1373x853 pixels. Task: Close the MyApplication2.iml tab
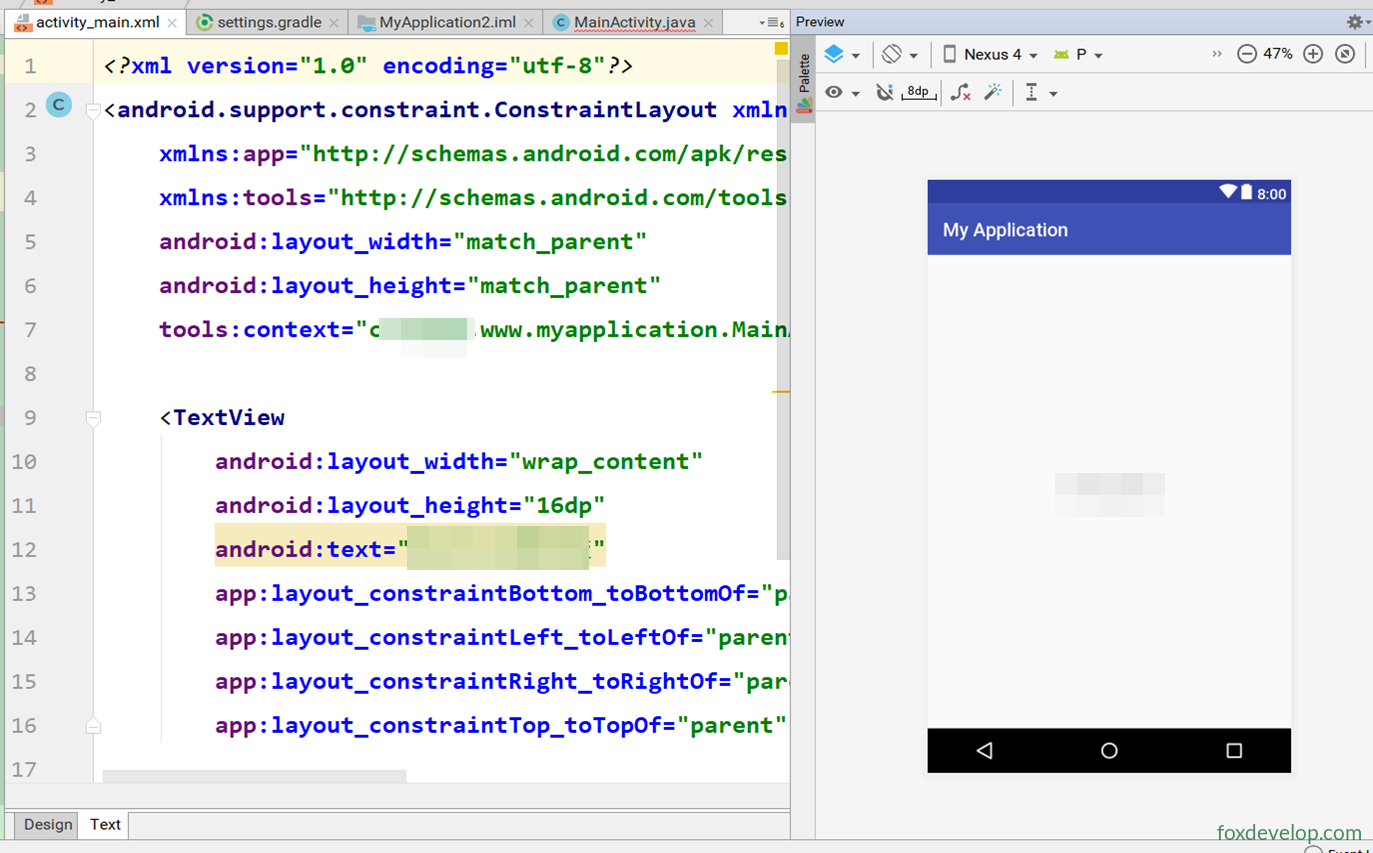pos(529,22)
